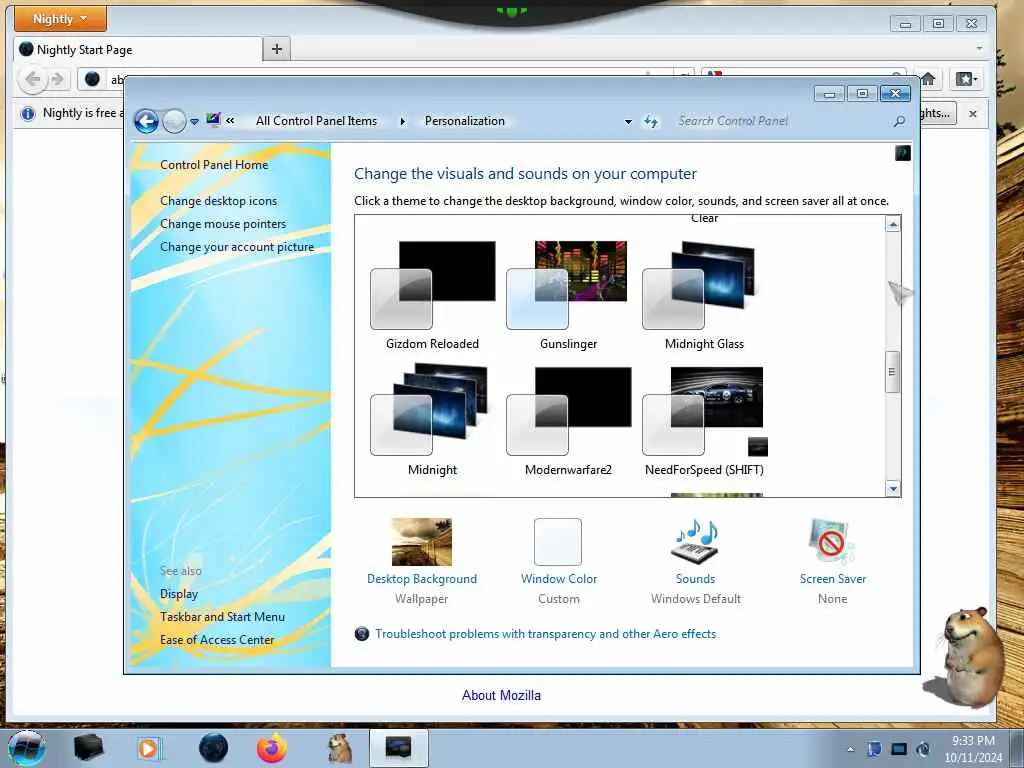Image resolution: width=1024 pixels, height=768 pixels.
Task: Open the taskbar clock showing 9:33 PM
Action: point(973,749)
